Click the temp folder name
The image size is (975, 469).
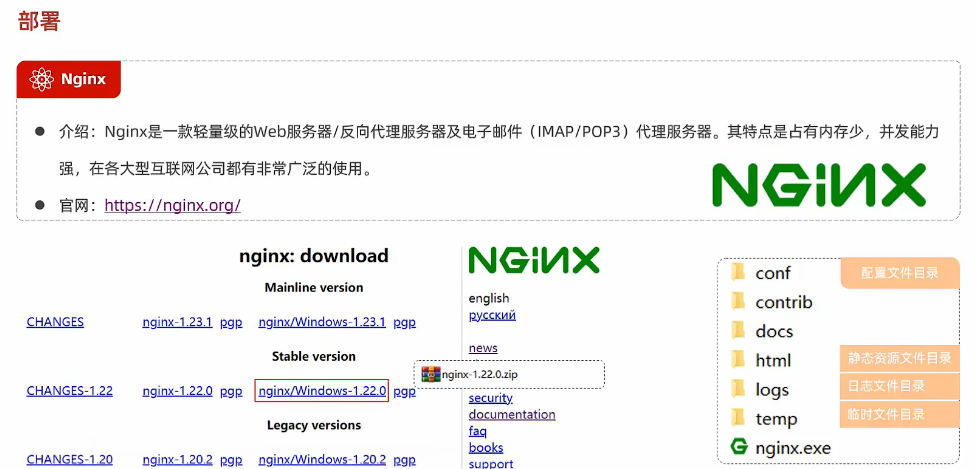(x=776, y=419)
